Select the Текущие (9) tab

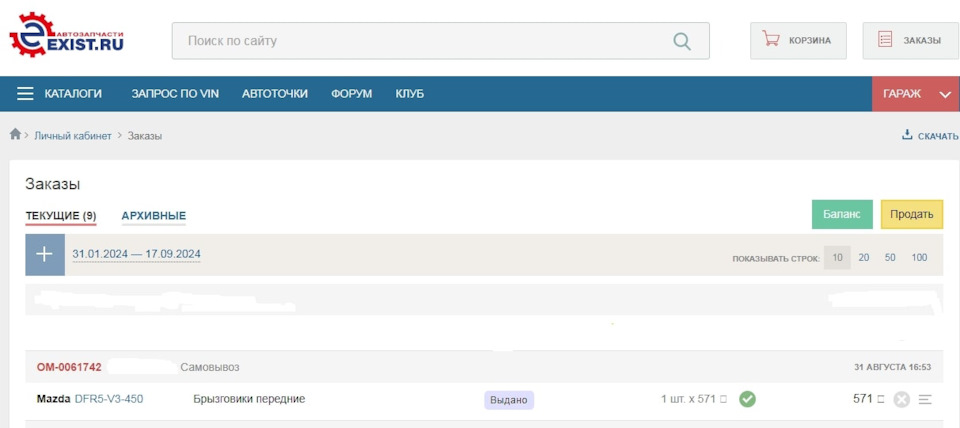pyautogui.click(x=61, y=216)
